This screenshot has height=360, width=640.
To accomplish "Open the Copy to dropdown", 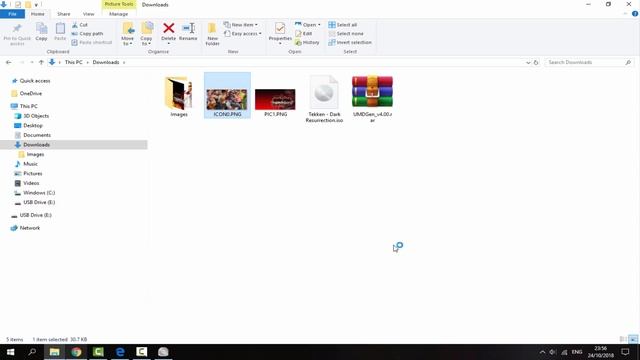I will [x=147, y=34].
